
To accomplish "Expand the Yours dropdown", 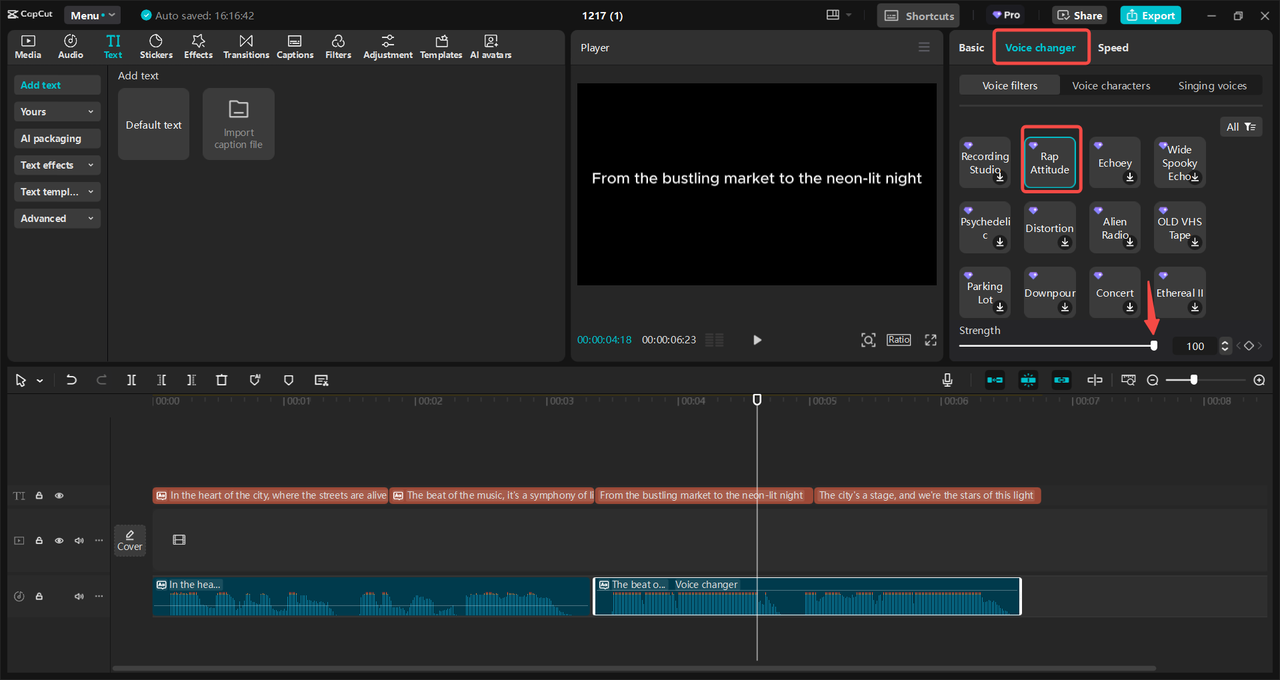I will point(57,112).
